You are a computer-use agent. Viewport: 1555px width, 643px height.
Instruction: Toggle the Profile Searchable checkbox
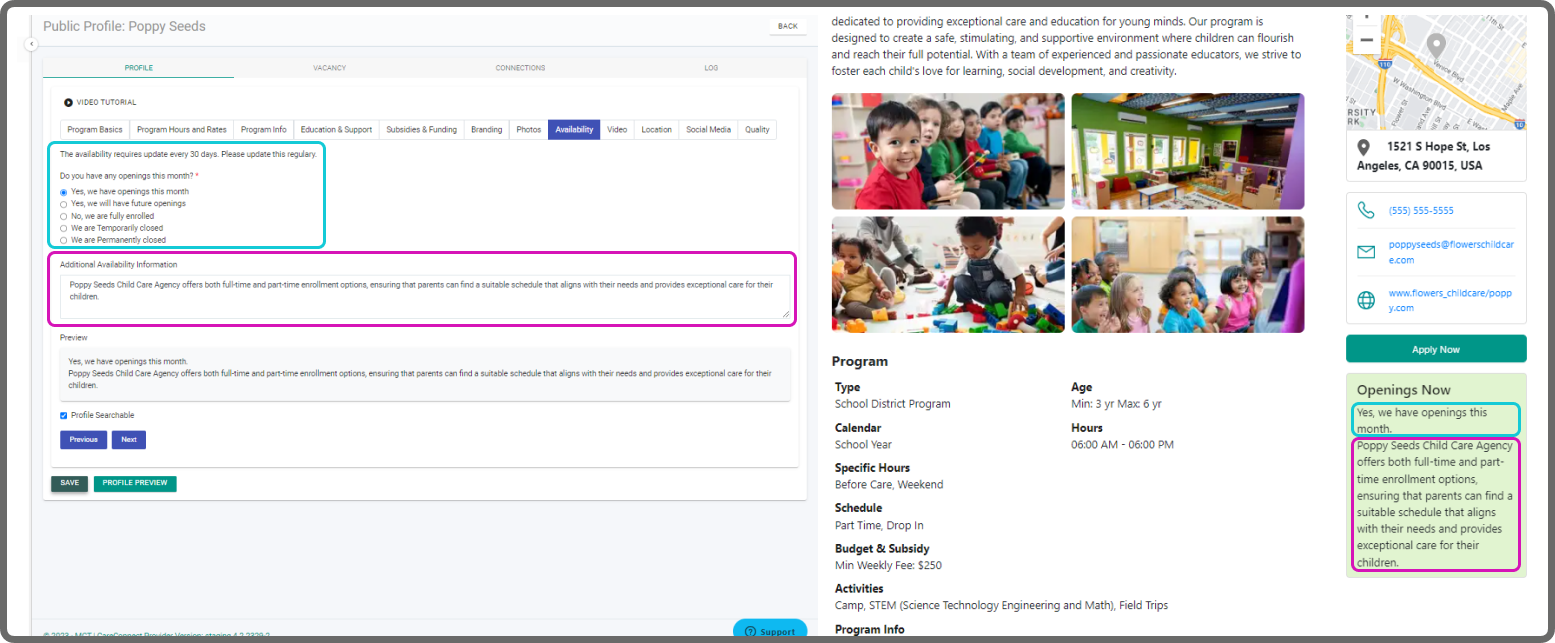(64, 415)
